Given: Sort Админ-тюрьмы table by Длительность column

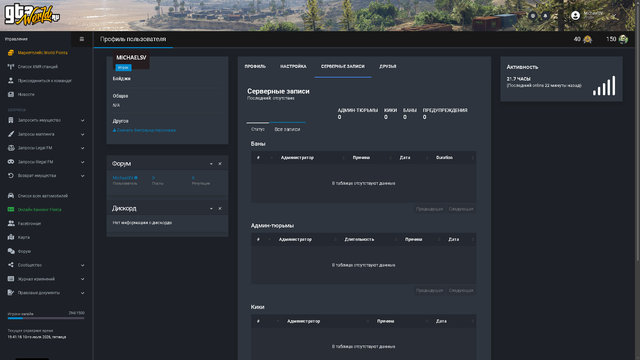Looking at the screenshot, I should [368, 240].
